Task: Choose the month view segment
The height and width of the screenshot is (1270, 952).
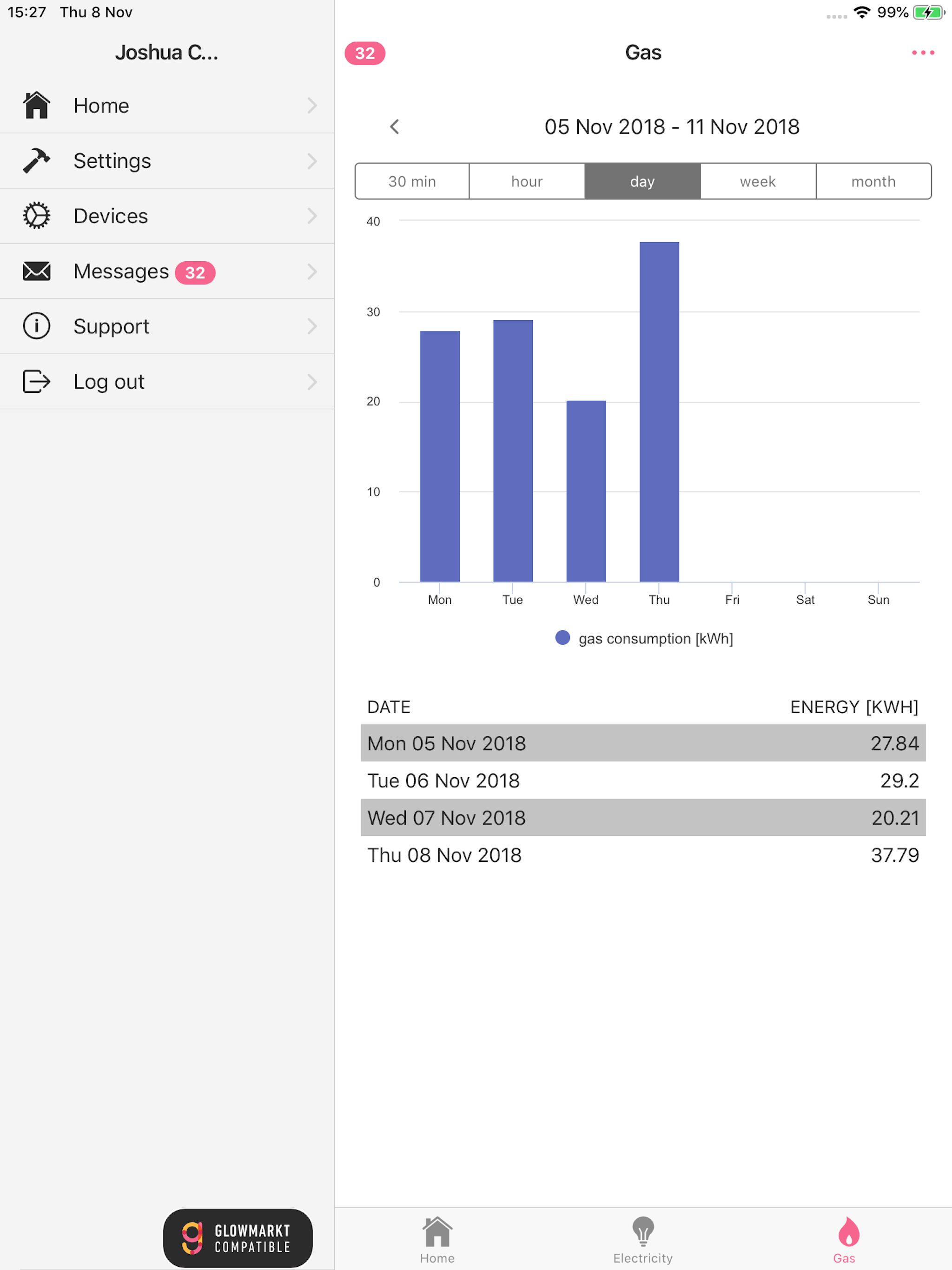Action: click(873, 181)
